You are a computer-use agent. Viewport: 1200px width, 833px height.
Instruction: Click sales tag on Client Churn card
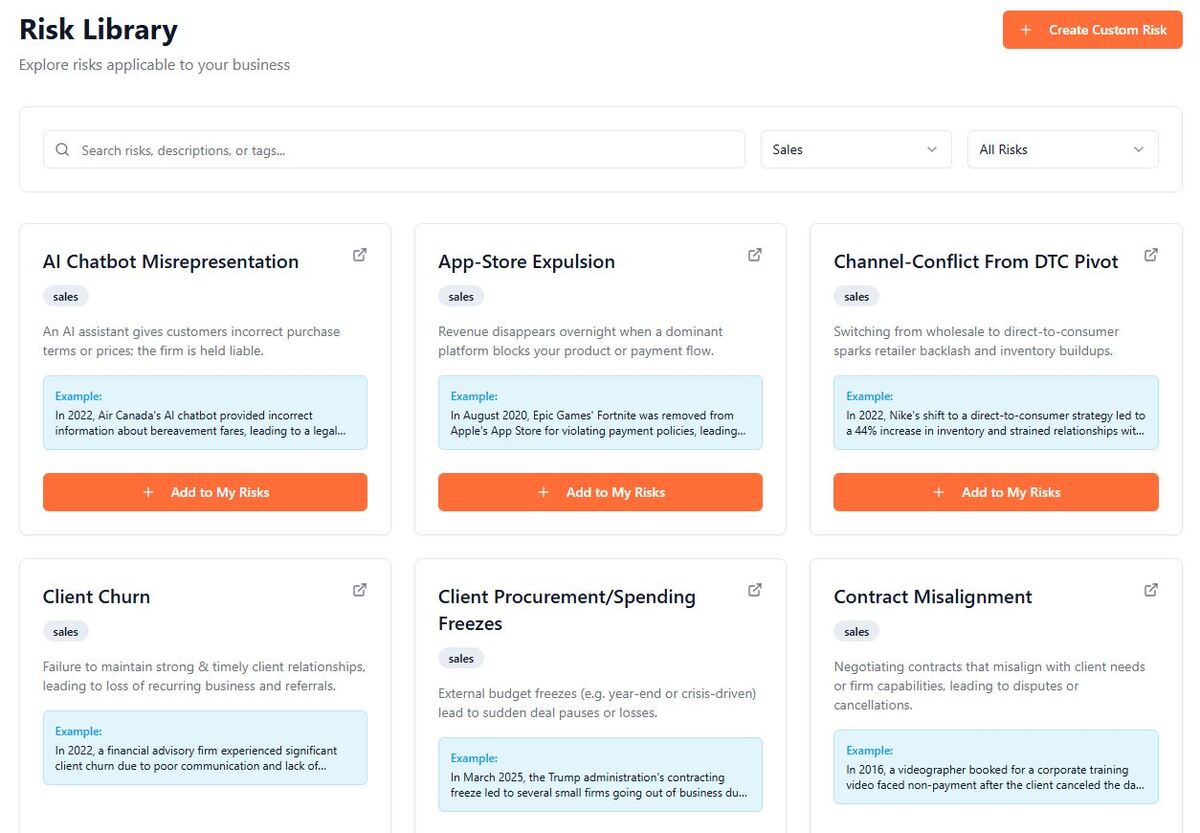(x=66, y=632)
